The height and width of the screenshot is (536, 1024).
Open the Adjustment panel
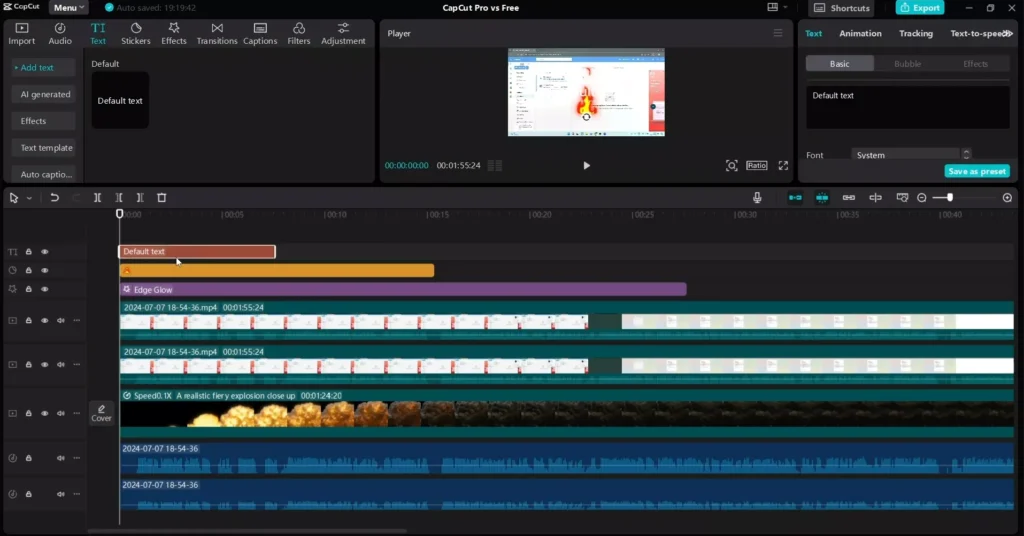pos(343,33)
